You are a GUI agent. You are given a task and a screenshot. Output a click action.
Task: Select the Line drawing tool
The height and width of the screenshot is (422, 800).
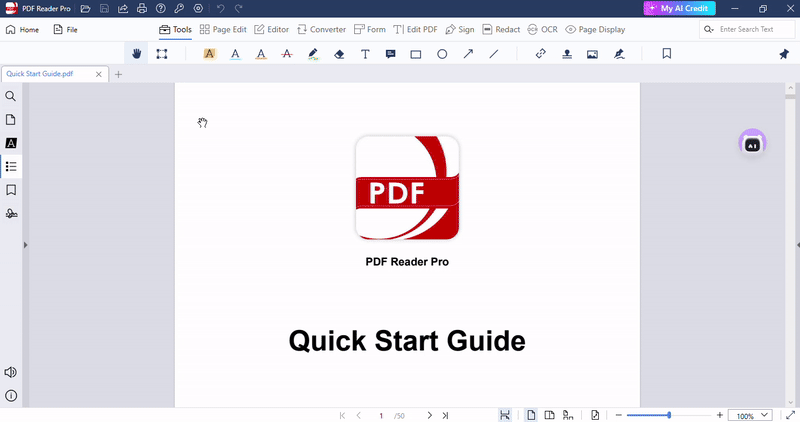click(x=493, y=54)
